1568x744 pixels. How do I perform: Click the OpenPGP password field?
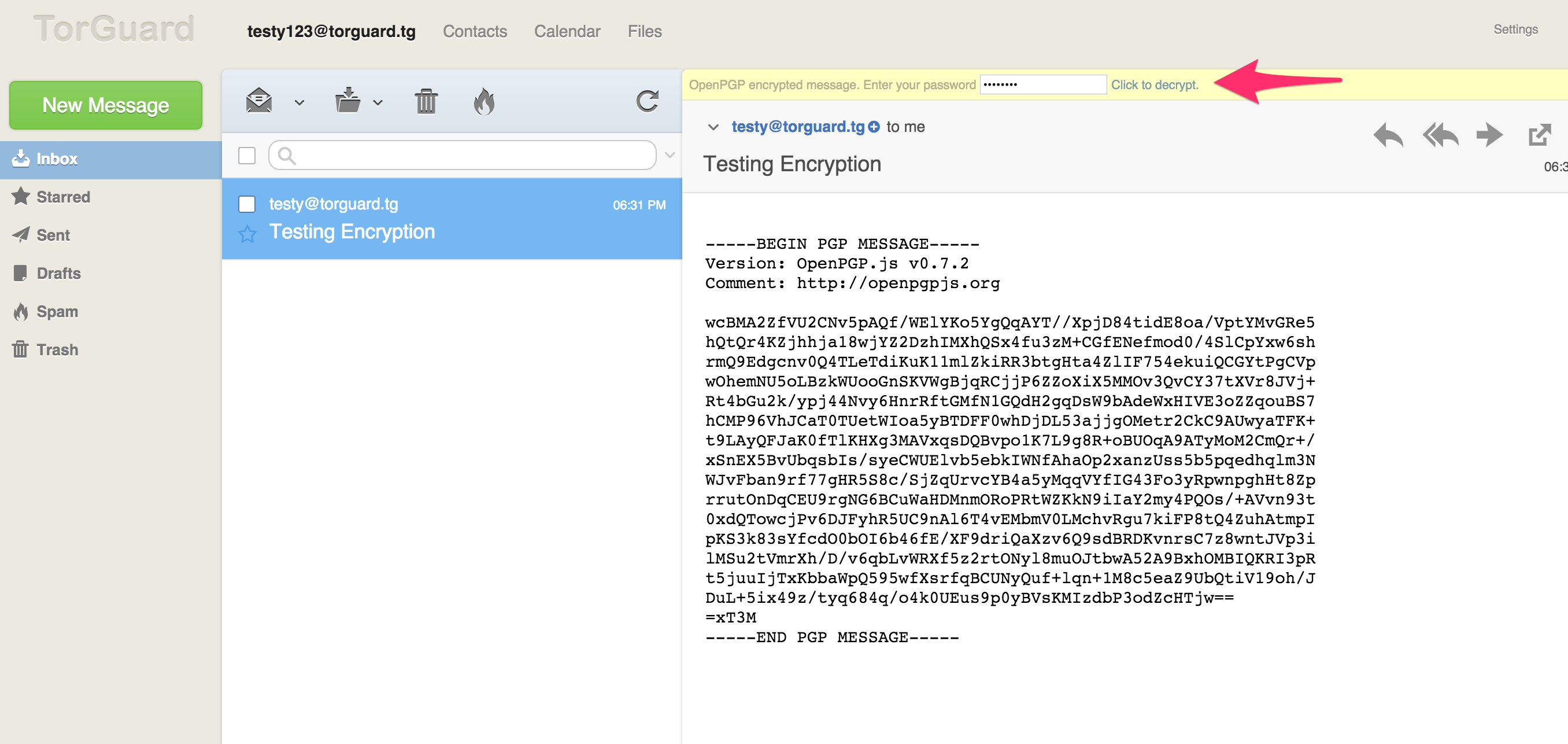(1043, 84)
